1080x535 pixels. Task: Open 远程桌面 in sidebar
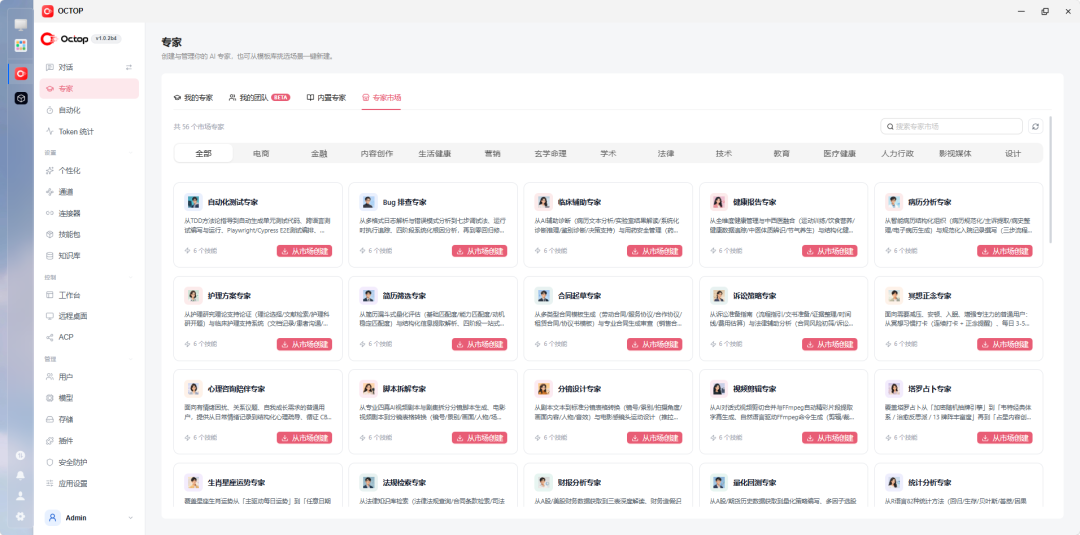pos(89,317)
